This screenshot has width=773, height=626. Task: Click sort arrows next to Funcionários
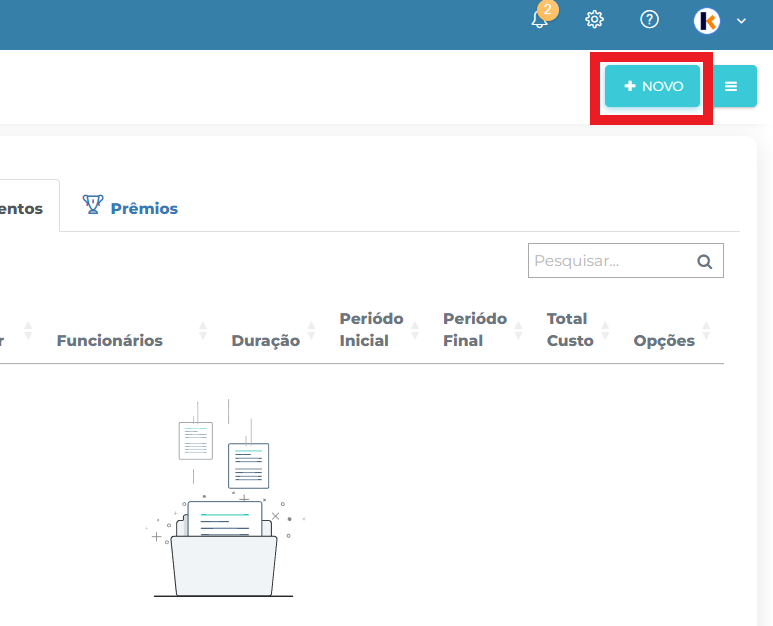click(203, 330)
